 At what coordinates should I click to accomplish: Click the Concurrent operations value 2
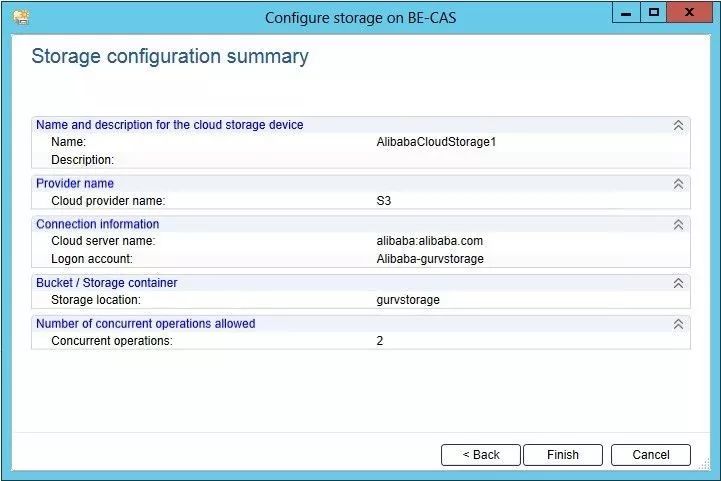pos(380,341)
